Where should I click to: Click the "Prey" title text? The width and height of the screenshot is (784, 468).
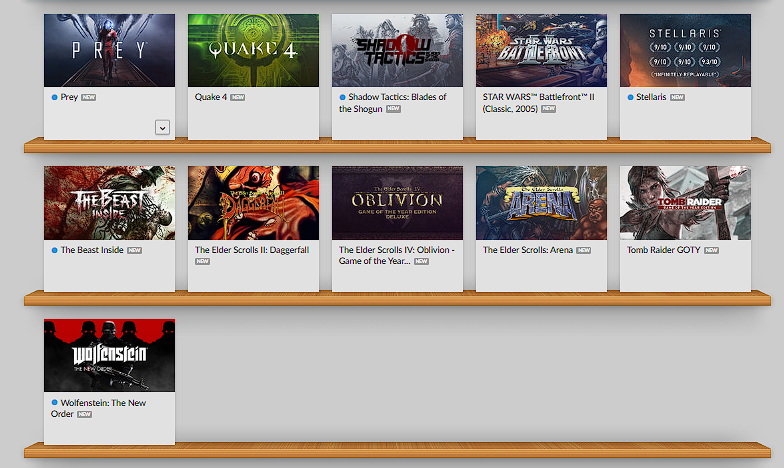tap(69, 97)
